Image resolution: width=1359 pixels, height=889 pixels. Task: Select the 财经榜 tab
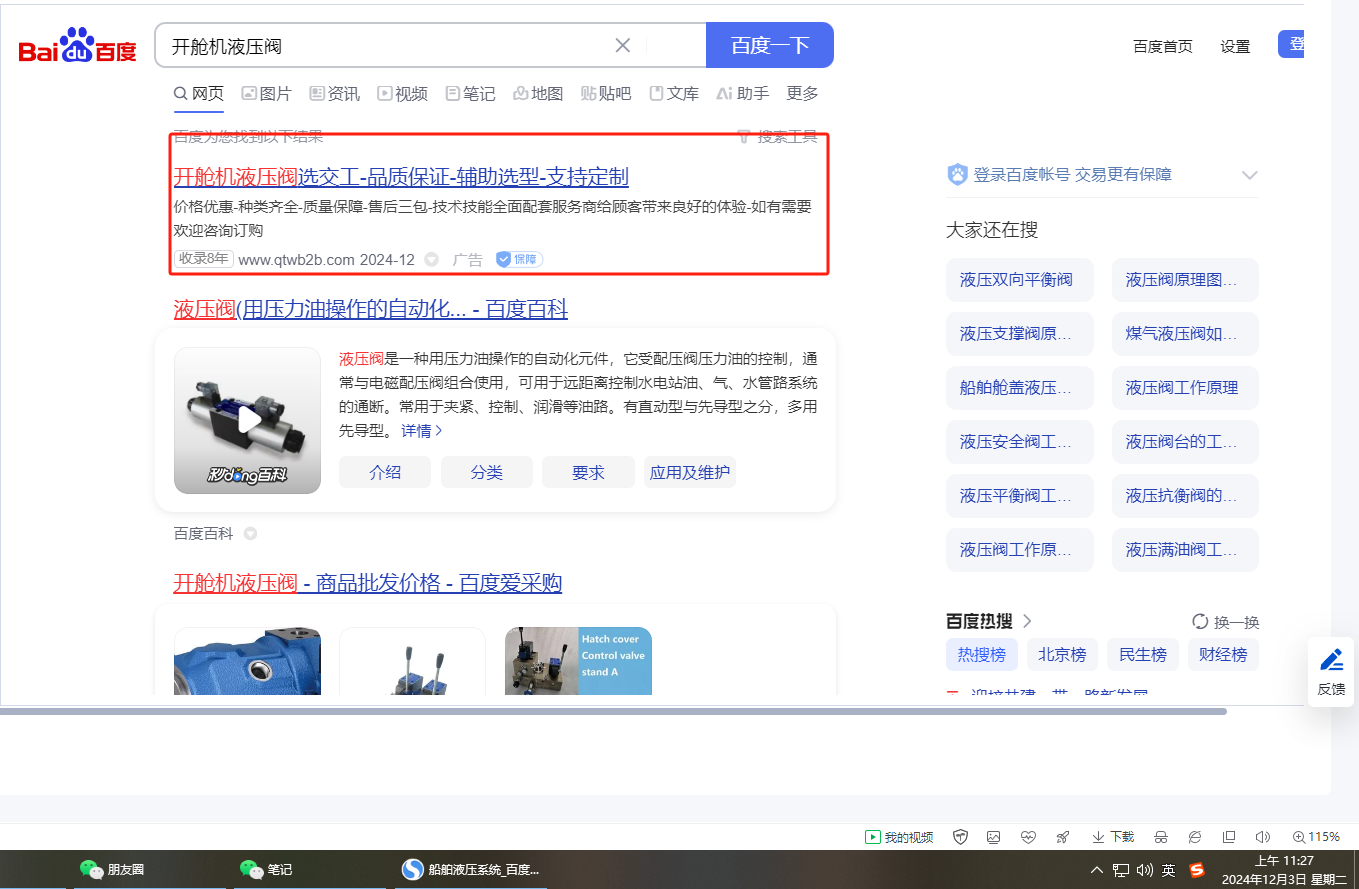point(1223,655)
